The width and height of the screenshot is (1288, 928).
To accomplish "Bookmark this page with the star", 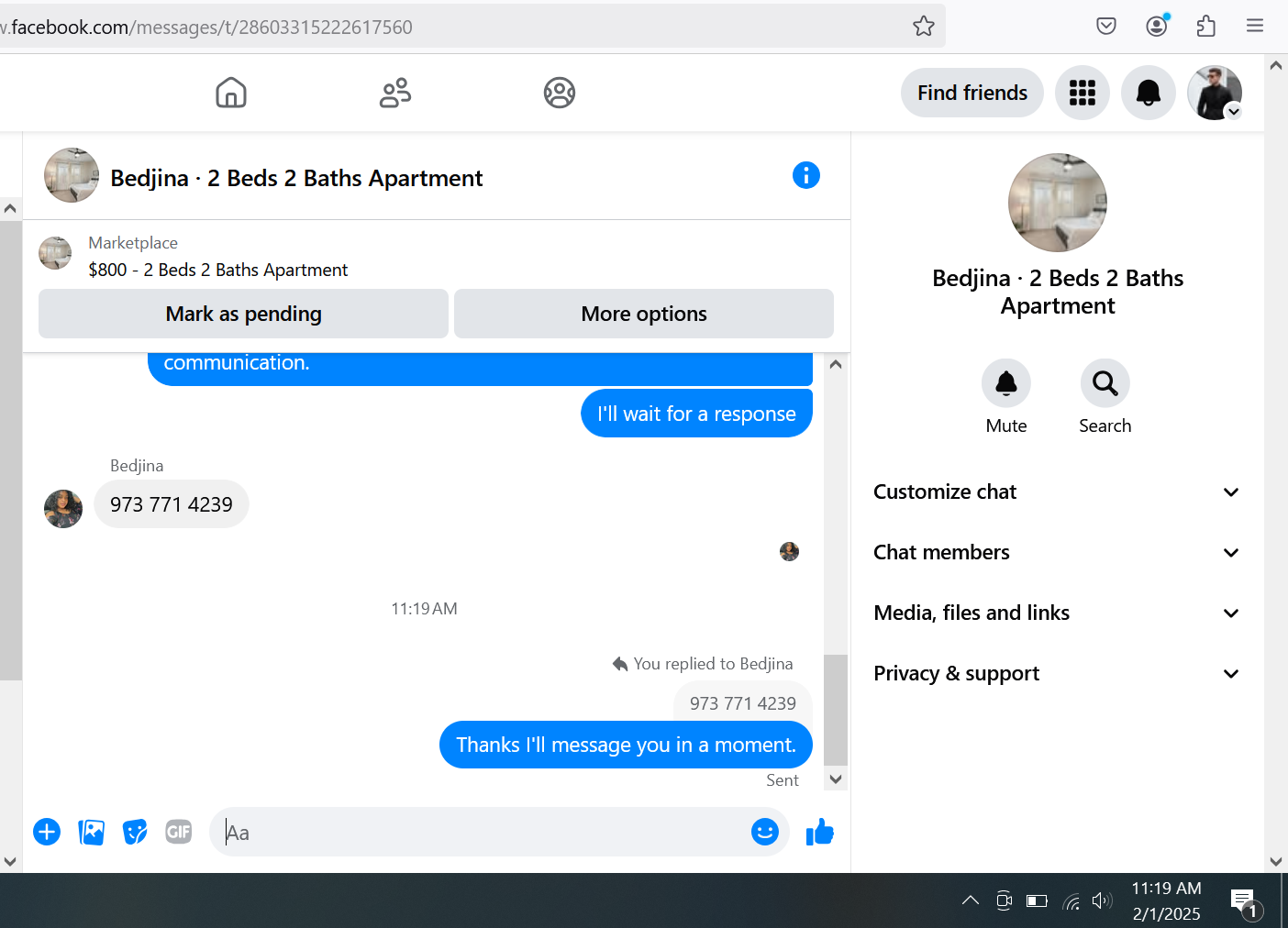I will point(924,26).
